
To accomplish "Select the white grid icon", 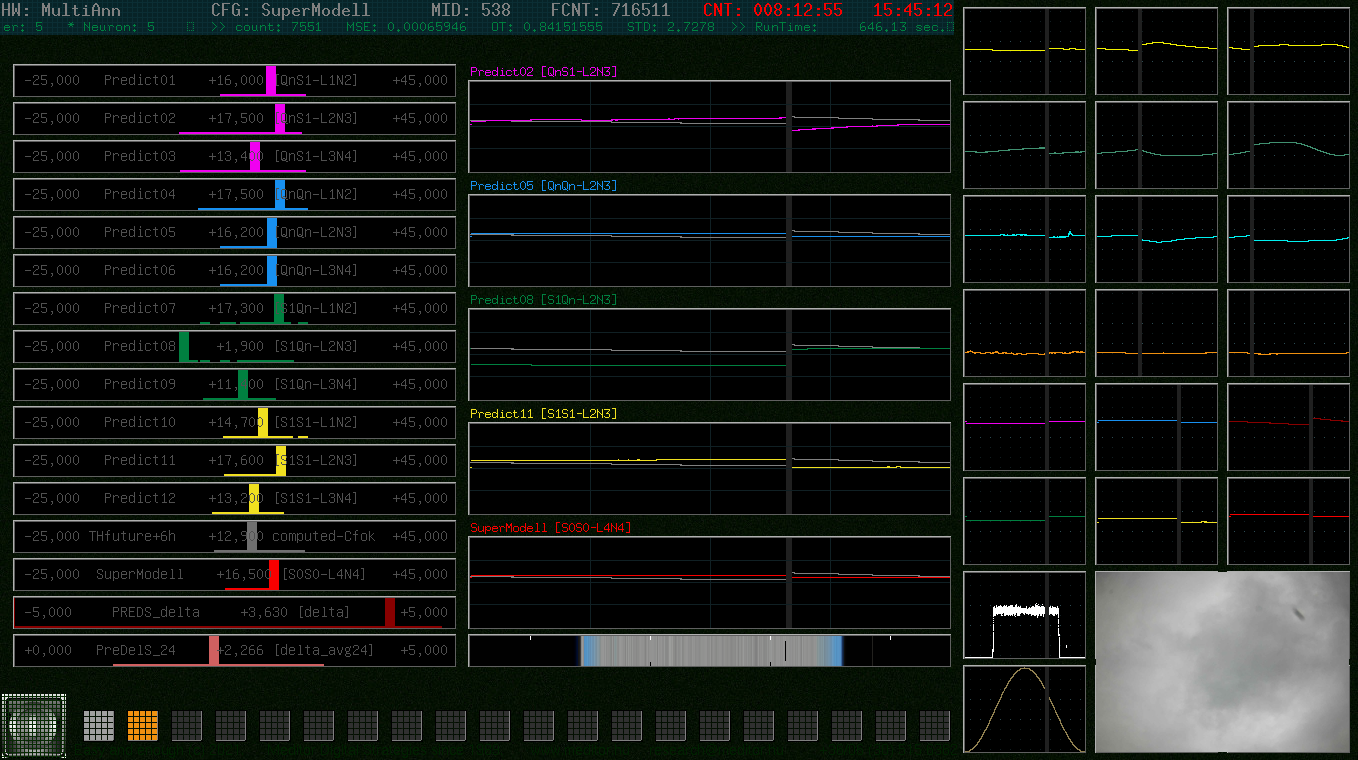I will (x=99, y=726).
